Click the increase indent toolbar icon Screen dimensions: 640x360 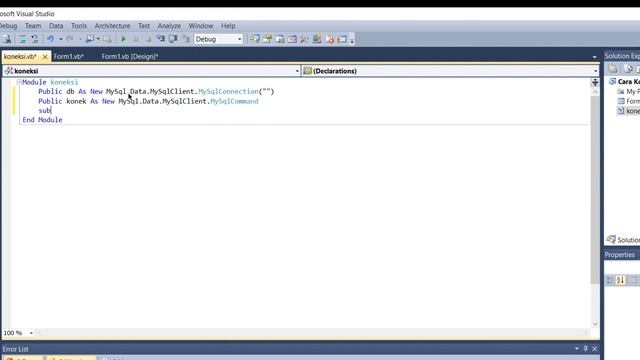pos(22,39)
